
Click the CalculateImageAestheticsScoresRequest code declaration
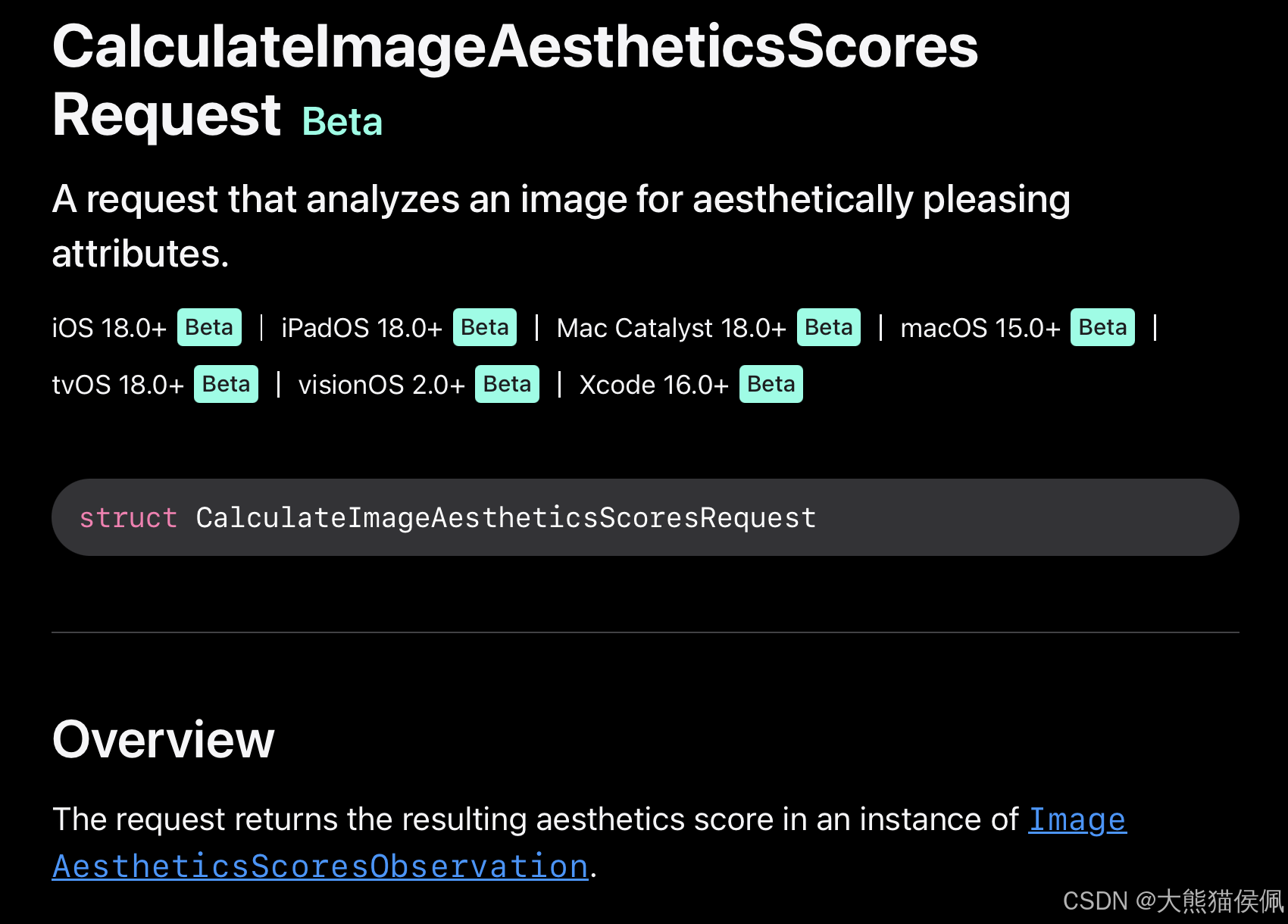505,517
